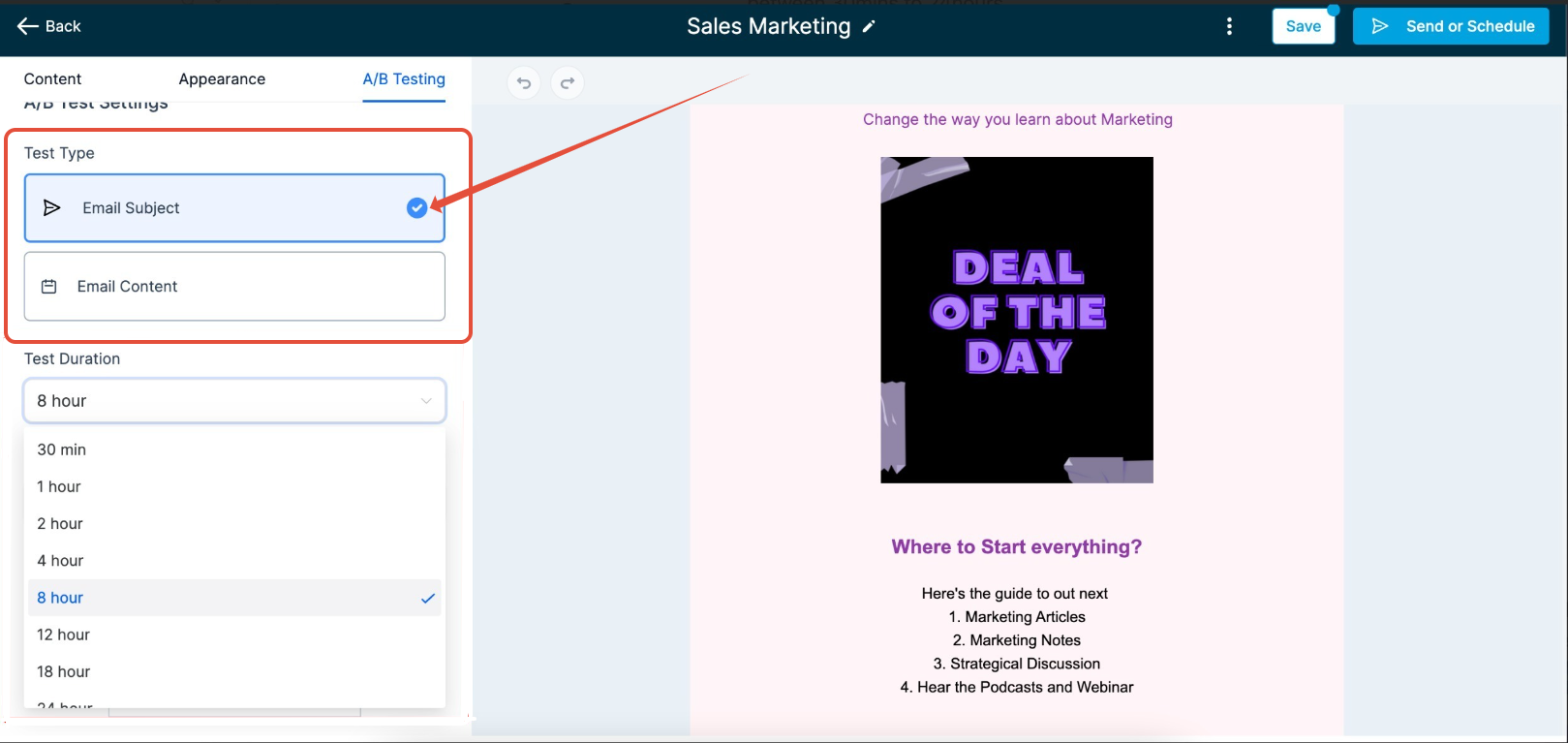Click paper-plane icon on Send or Schedule
The image size is (1568, 743).
pos(1380,26)
